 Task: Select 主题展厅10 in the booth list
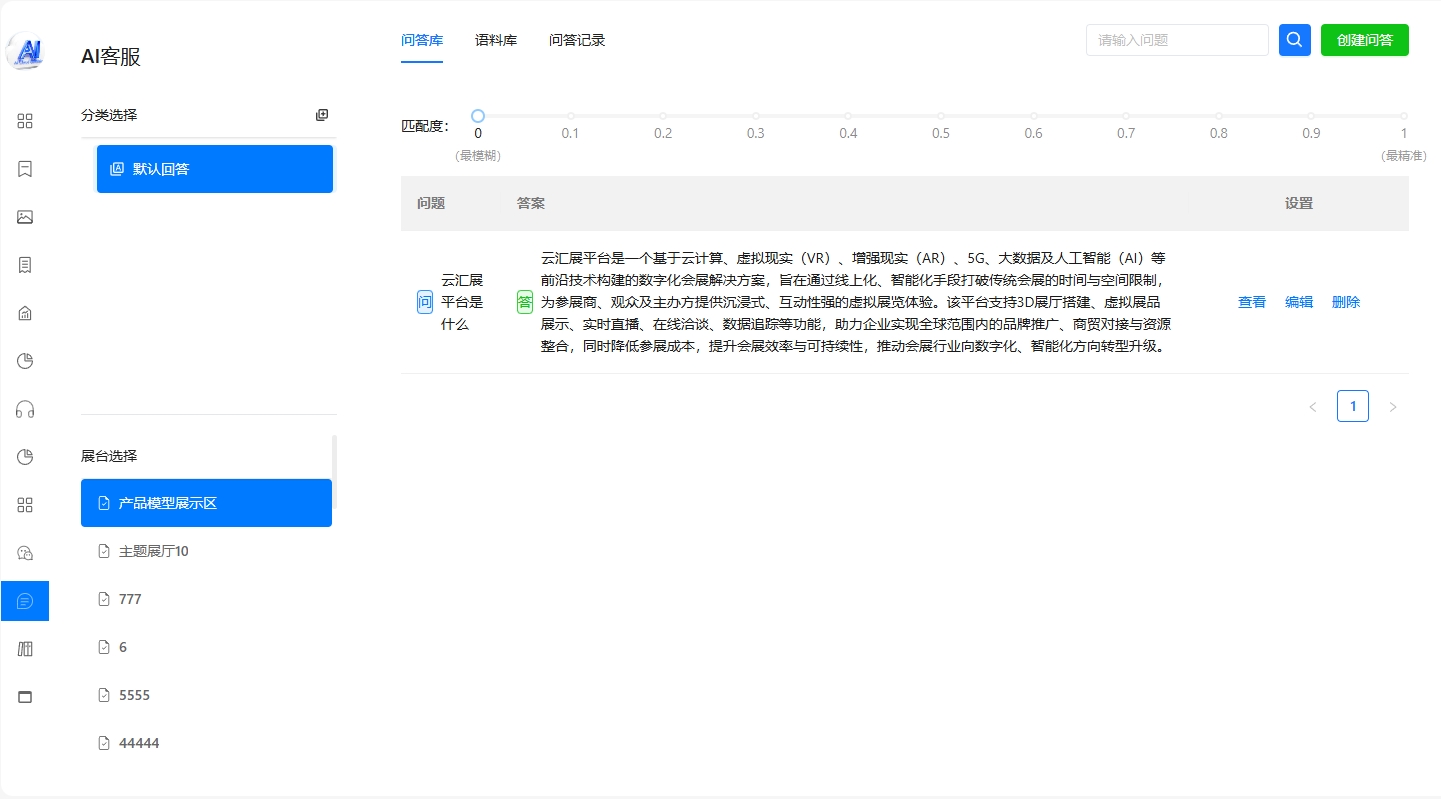[x=154, y=551]
